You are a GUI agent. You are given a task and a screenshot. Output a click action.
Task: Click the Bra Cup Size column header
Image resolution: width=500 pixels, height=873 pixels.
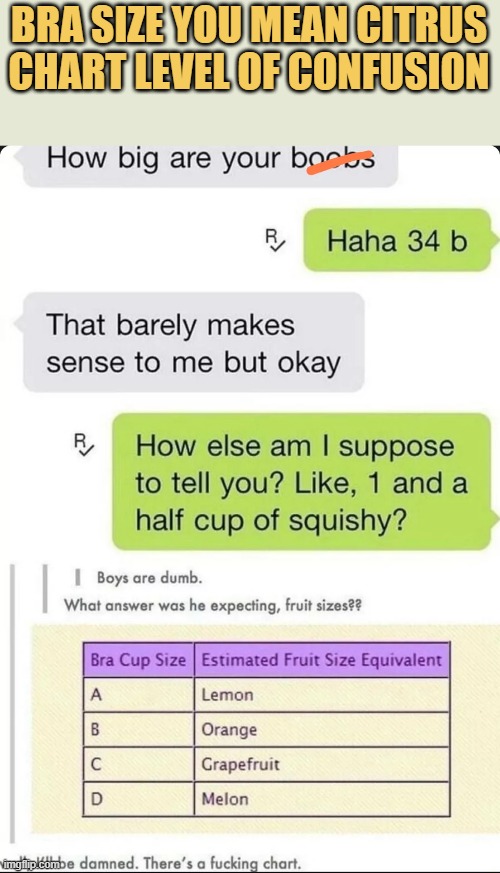(x=138, y=660)
